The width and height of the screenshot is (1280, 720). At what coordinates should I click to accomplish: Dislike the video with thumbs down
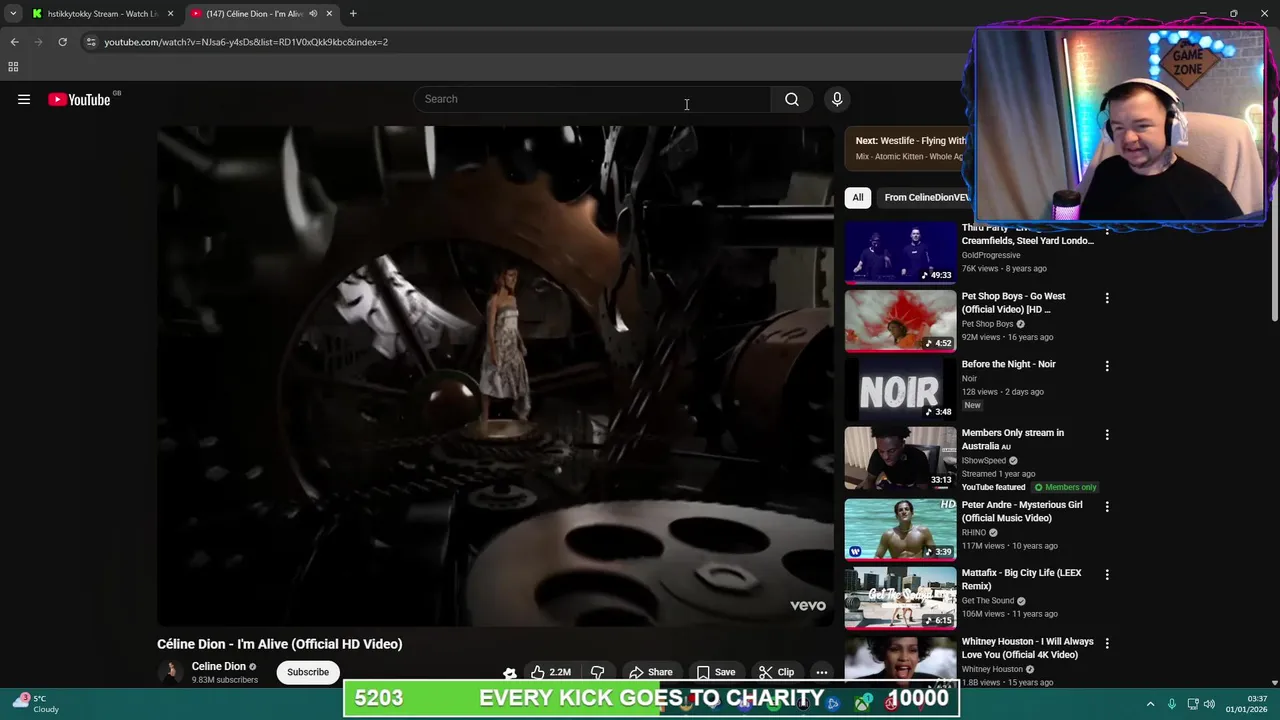coord(597,672)
